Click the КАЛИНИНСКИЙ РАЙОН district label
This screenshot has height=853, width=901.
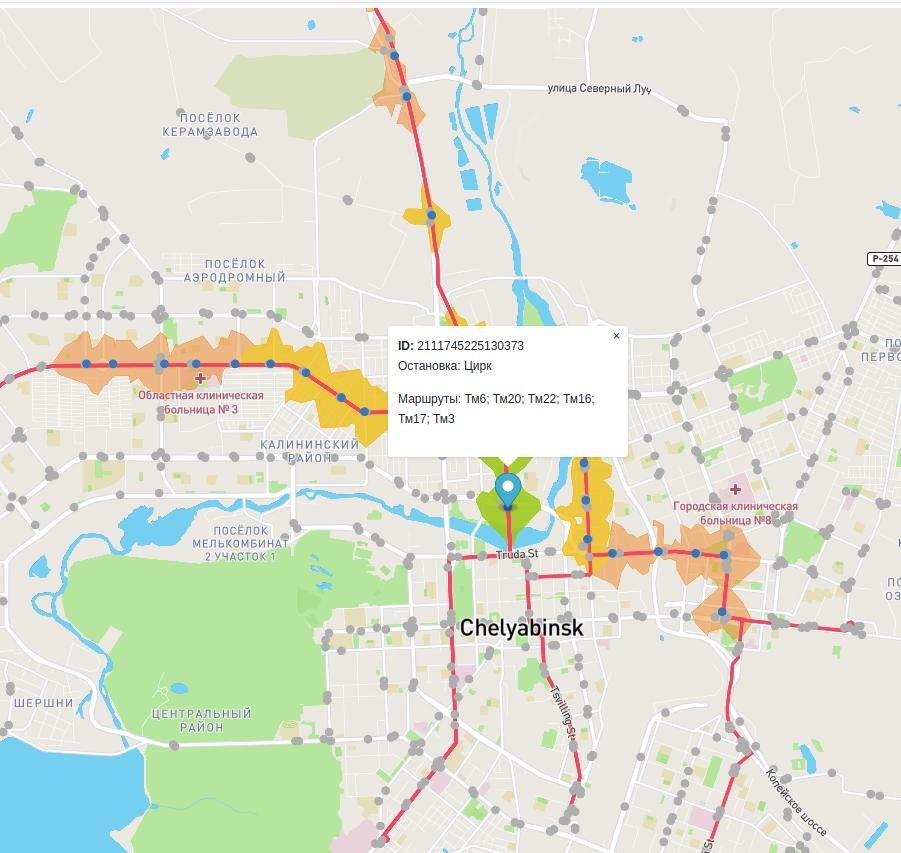(x=310, y=451)
